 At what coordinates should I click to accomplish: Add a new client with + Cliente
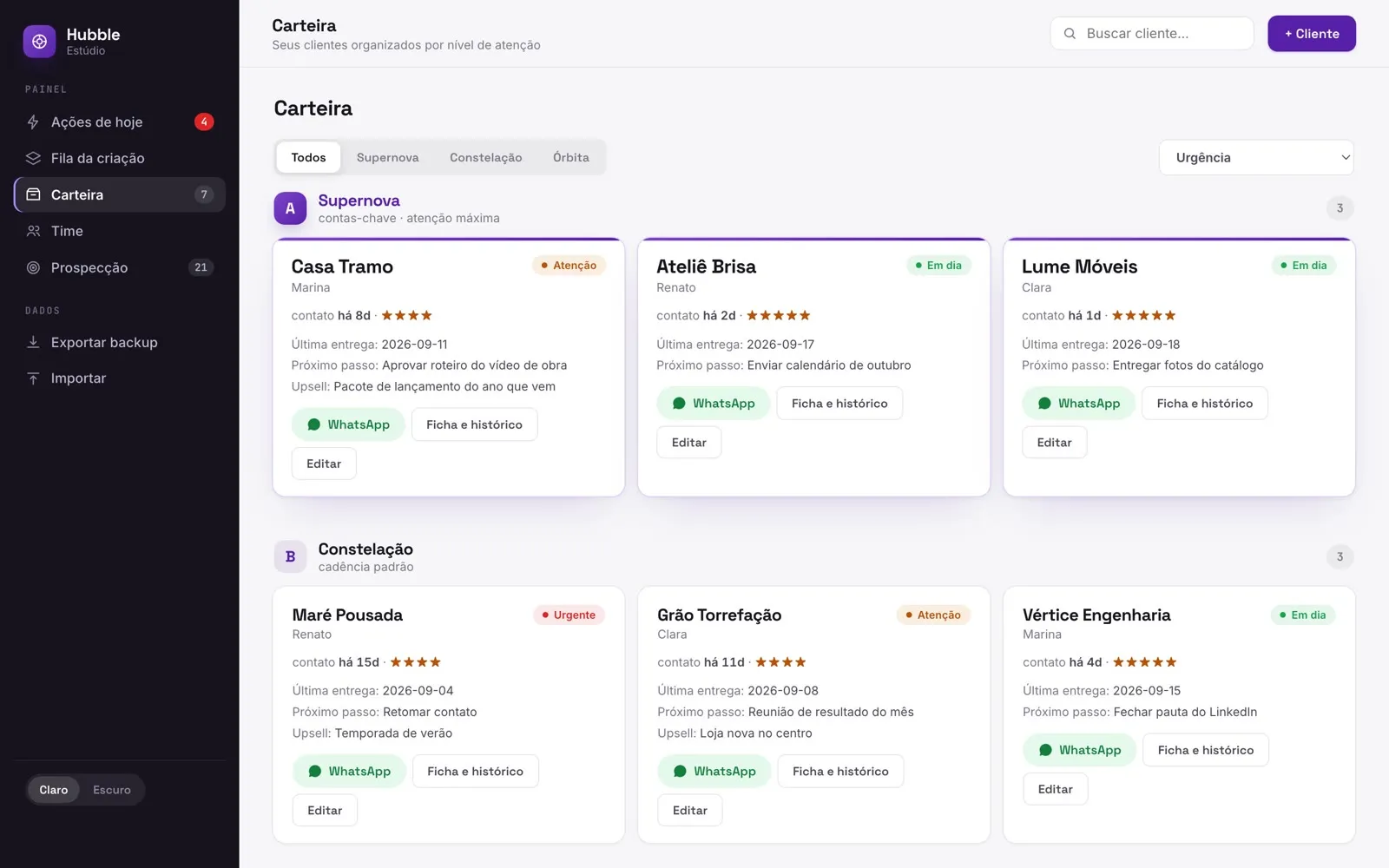(1311, 34)
